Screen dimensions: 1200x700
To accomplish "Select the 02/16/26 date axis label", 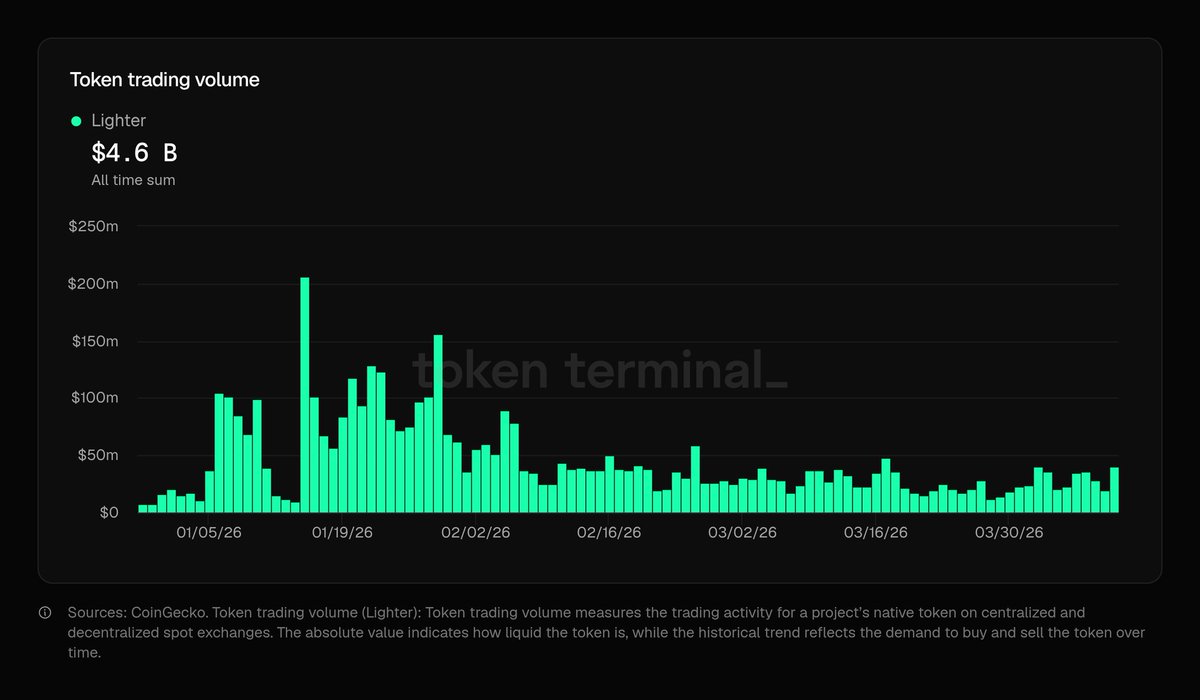I will [x=609, y=533].
